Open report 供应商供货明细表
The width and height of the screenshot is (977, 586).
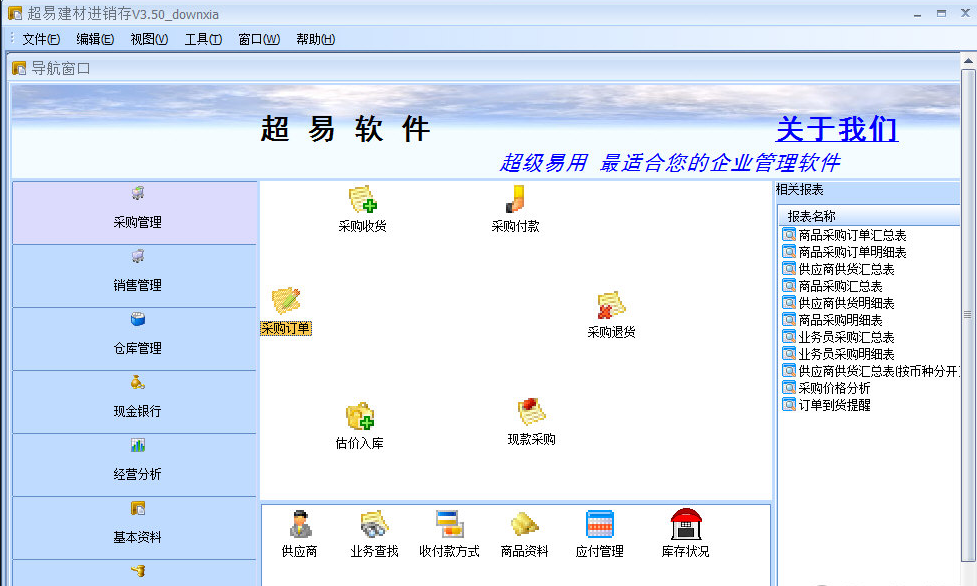(x=838, y=303)
